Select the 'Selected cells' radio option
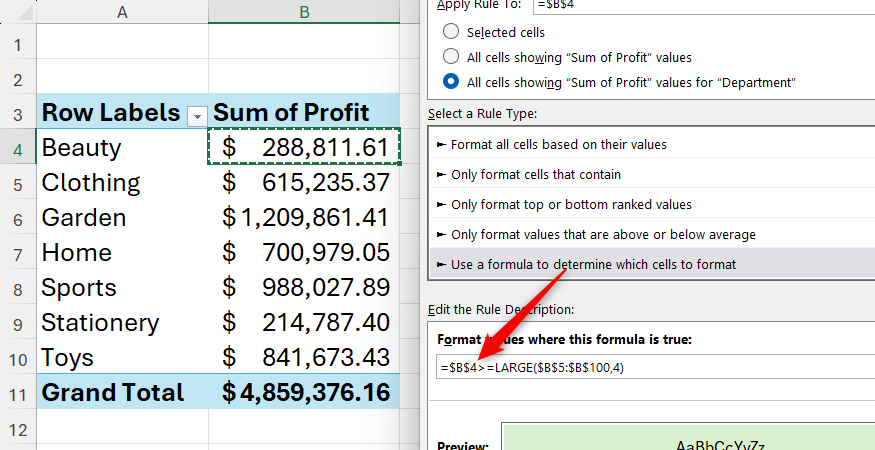The width and height of the screenshot is (875, 450). (x=451, y=32)
